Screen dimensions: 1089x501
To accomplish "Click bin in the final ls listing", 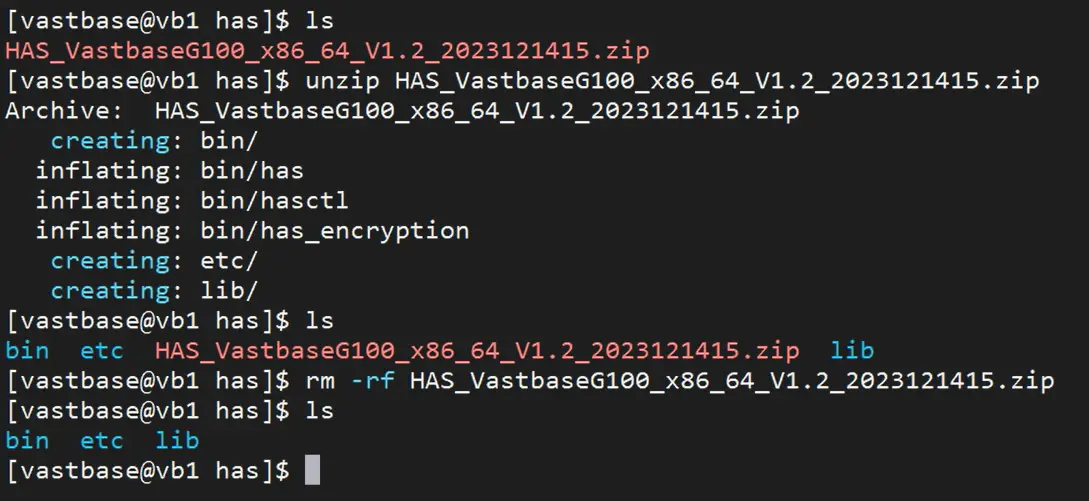I will tap(28, 440).
